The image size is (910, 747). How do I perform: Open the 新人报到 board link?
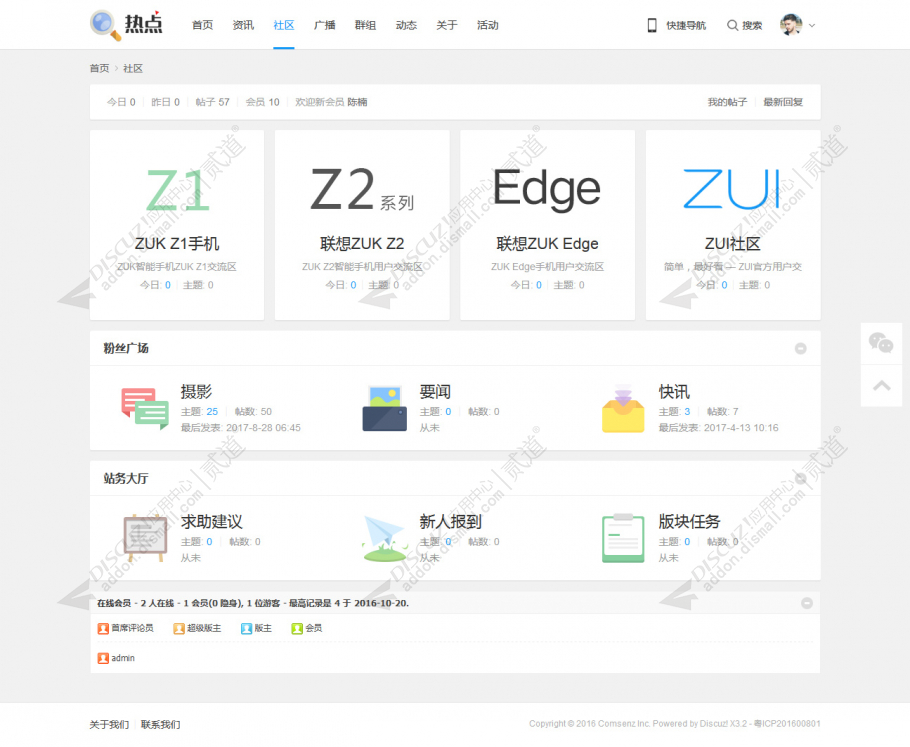(x=451, y=522)
